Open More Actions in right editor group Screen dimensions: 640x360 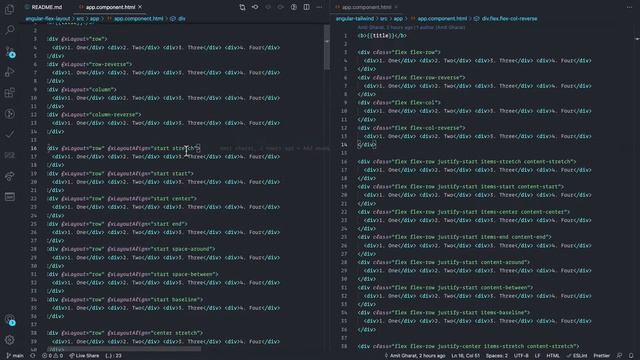(629, 7)
